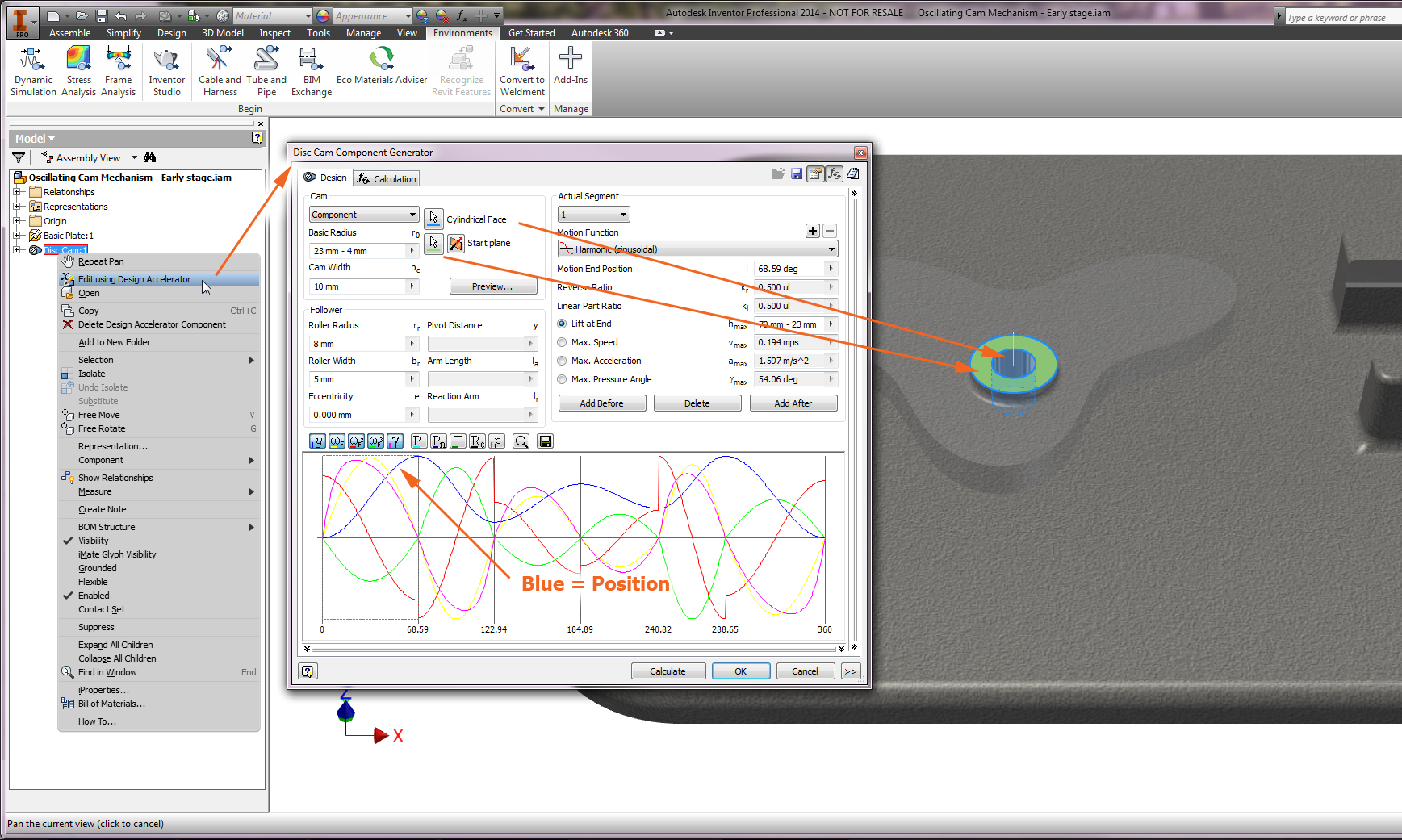
Task: Toggle the red ωF² acceleration graph curve
Action: point(356,441)
